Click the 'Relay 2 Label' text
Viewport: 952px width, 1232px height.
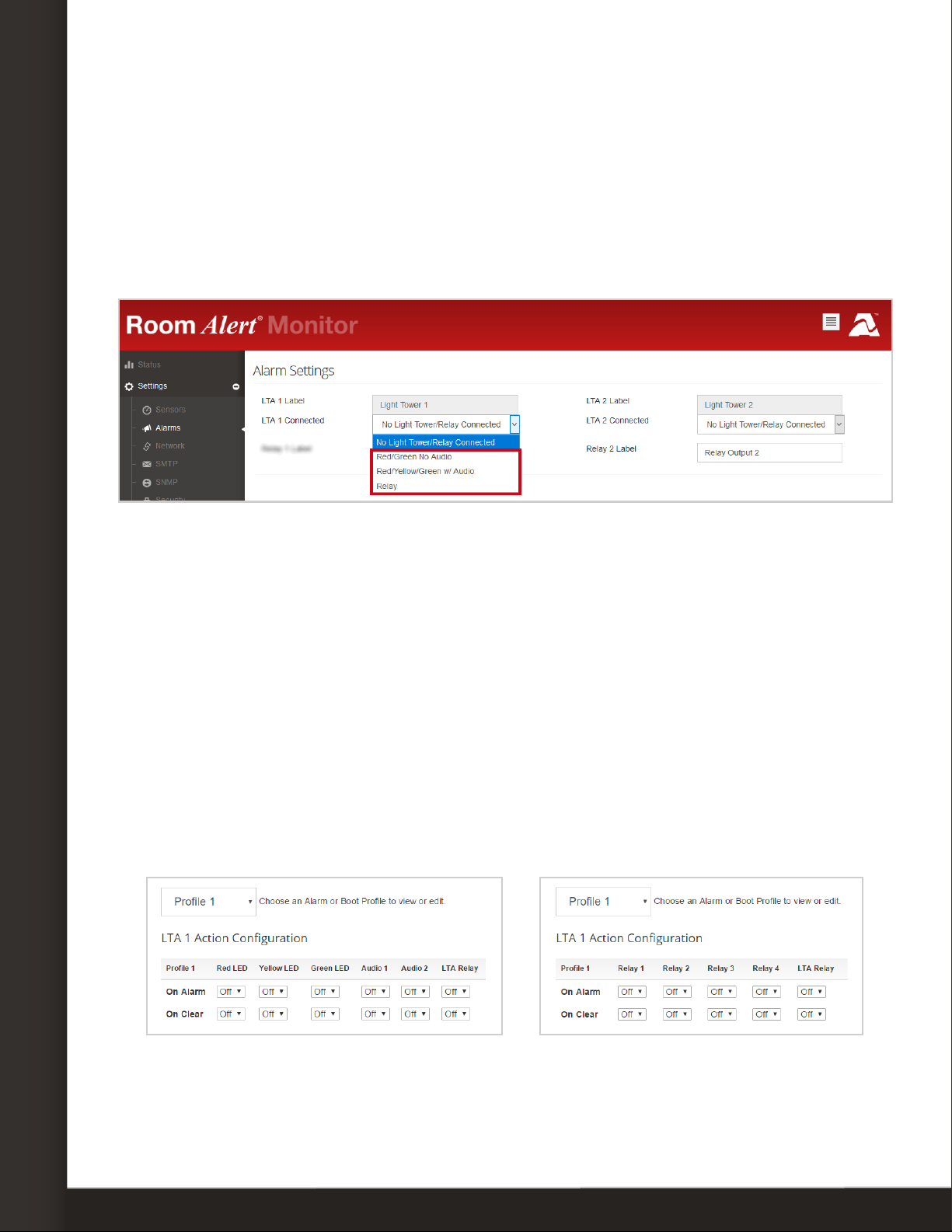click(611, 448)
